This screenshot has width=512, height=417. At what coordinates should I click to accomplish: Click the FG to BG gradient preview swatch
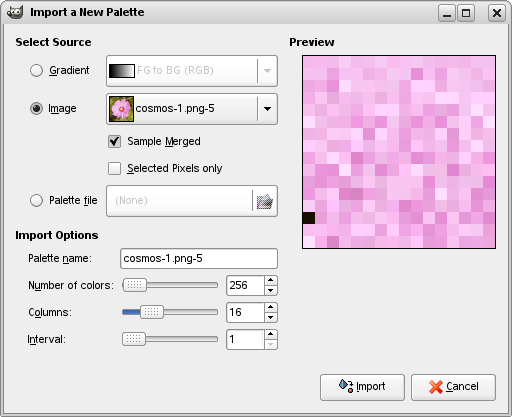(122, 71)
